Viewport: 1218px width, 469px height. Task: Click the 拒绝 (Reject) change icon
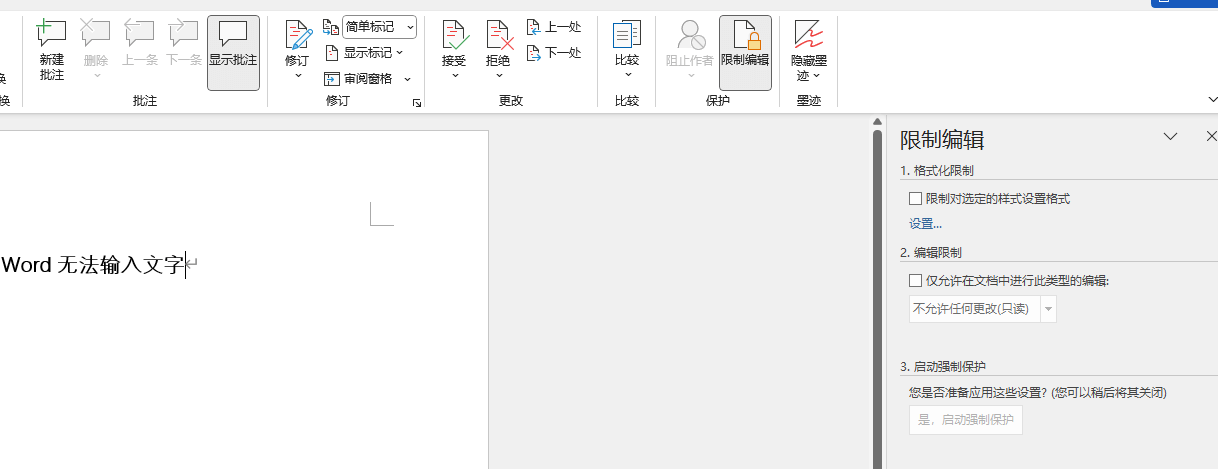(498, 36)
